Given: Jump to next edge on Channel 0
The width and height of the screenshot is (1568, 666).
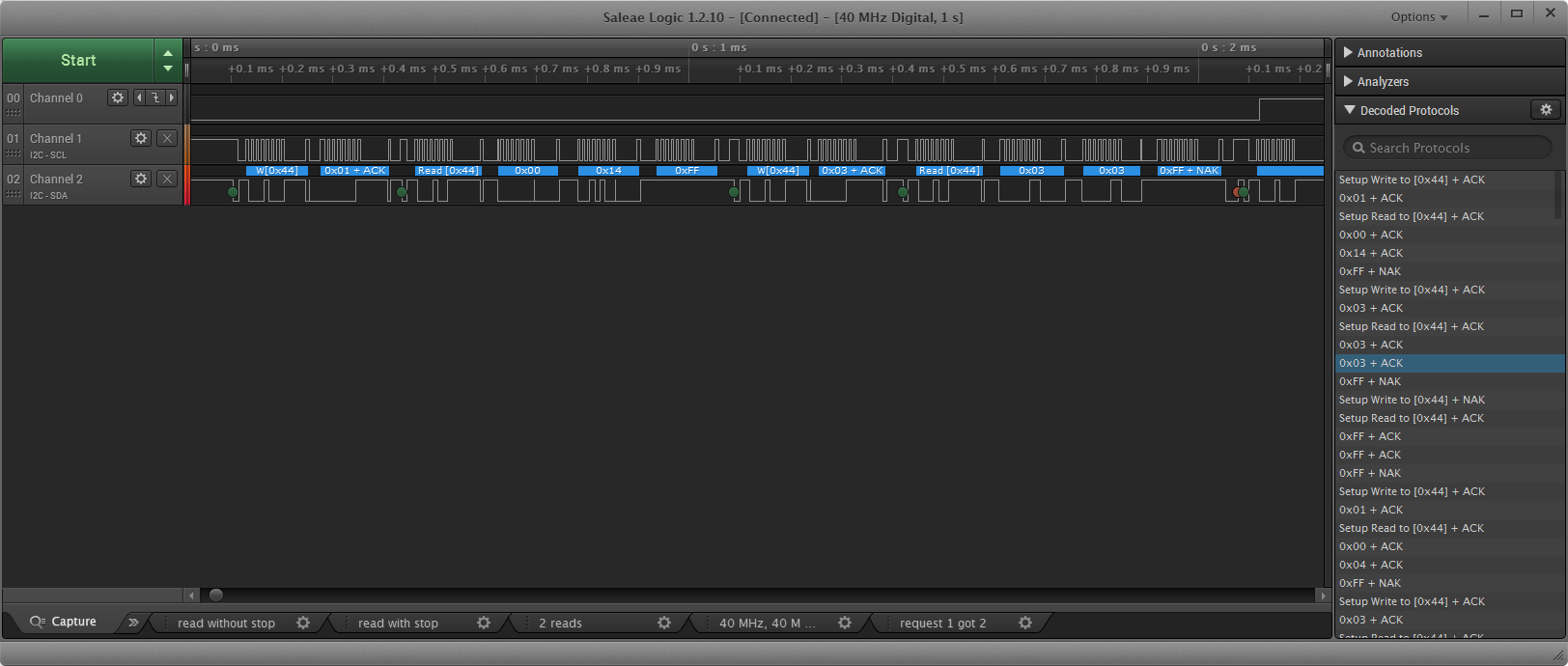Looking at the screenshot, I should pos(172,97).
